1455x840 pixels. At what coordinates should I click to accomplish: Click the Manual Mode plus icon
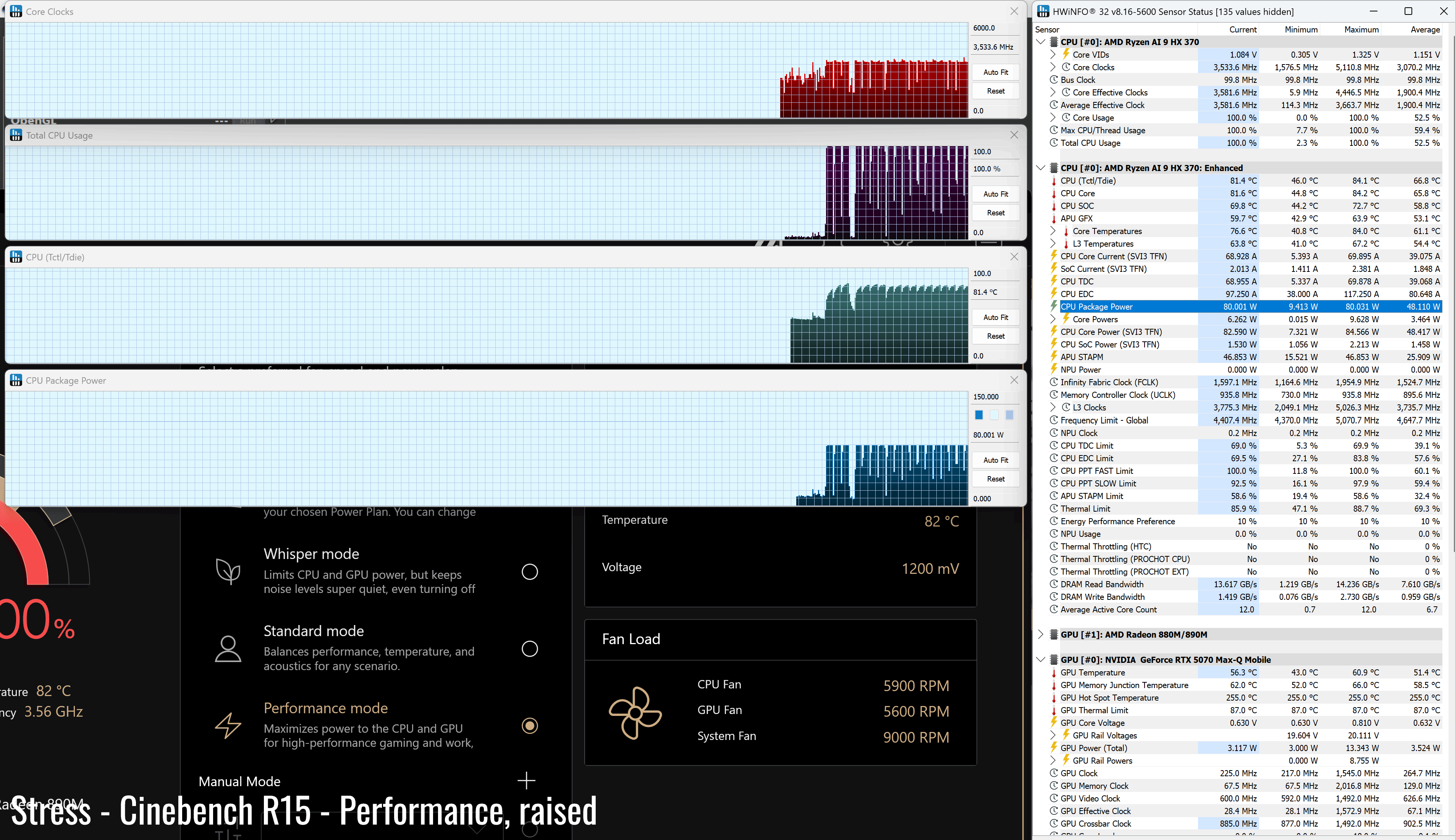[x=526, y=780]
